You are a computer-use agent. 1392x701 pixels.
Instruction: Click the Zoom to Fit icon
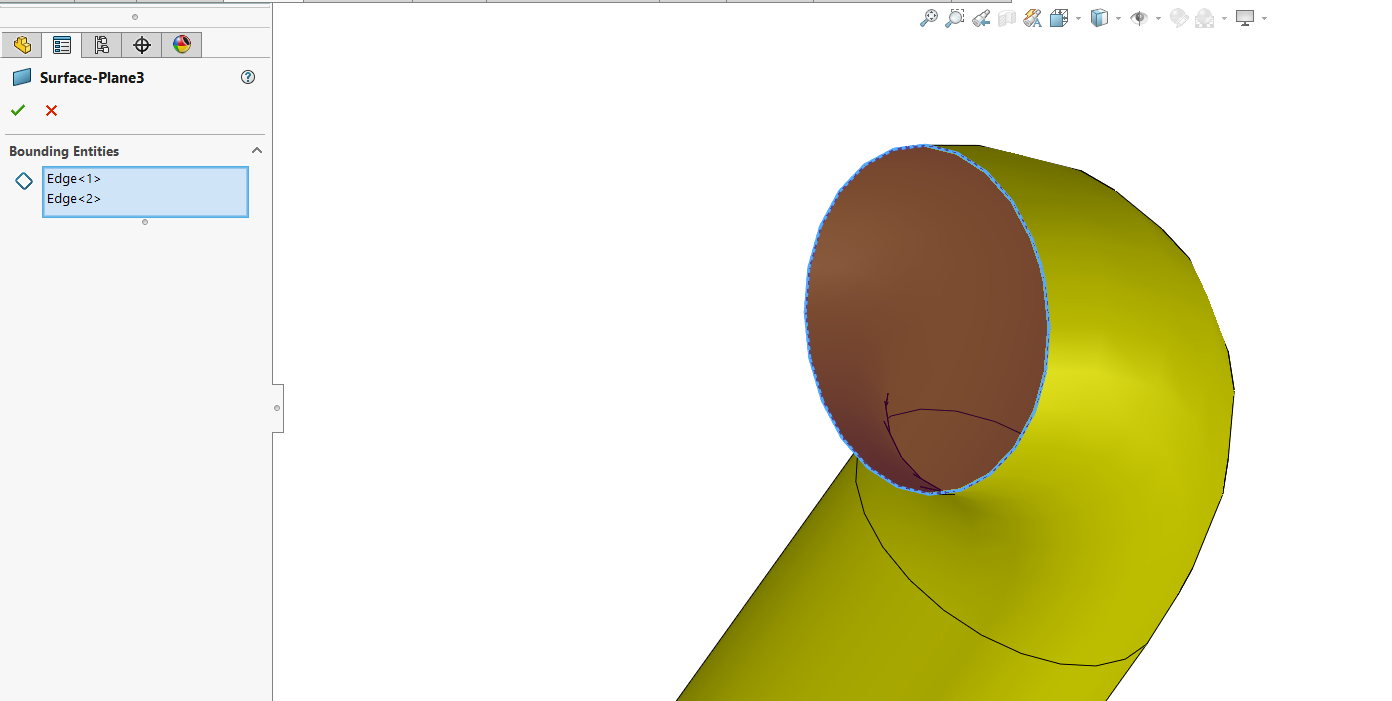pos(929,18)
